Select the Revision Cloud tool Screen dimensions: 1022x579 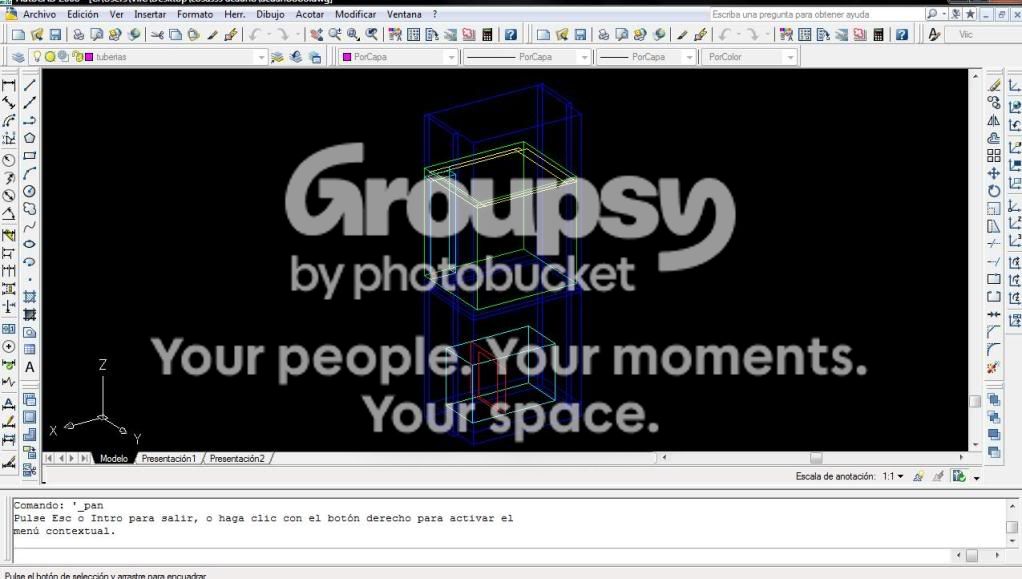pos(29,209)
